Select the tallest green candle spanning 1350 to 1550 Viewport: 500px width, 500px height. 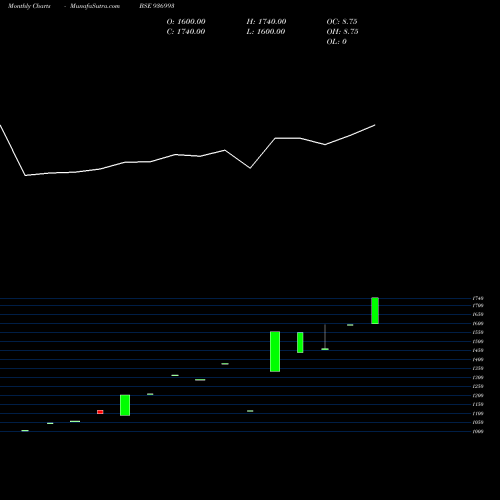pyautogui.click(x=275, y=351)
